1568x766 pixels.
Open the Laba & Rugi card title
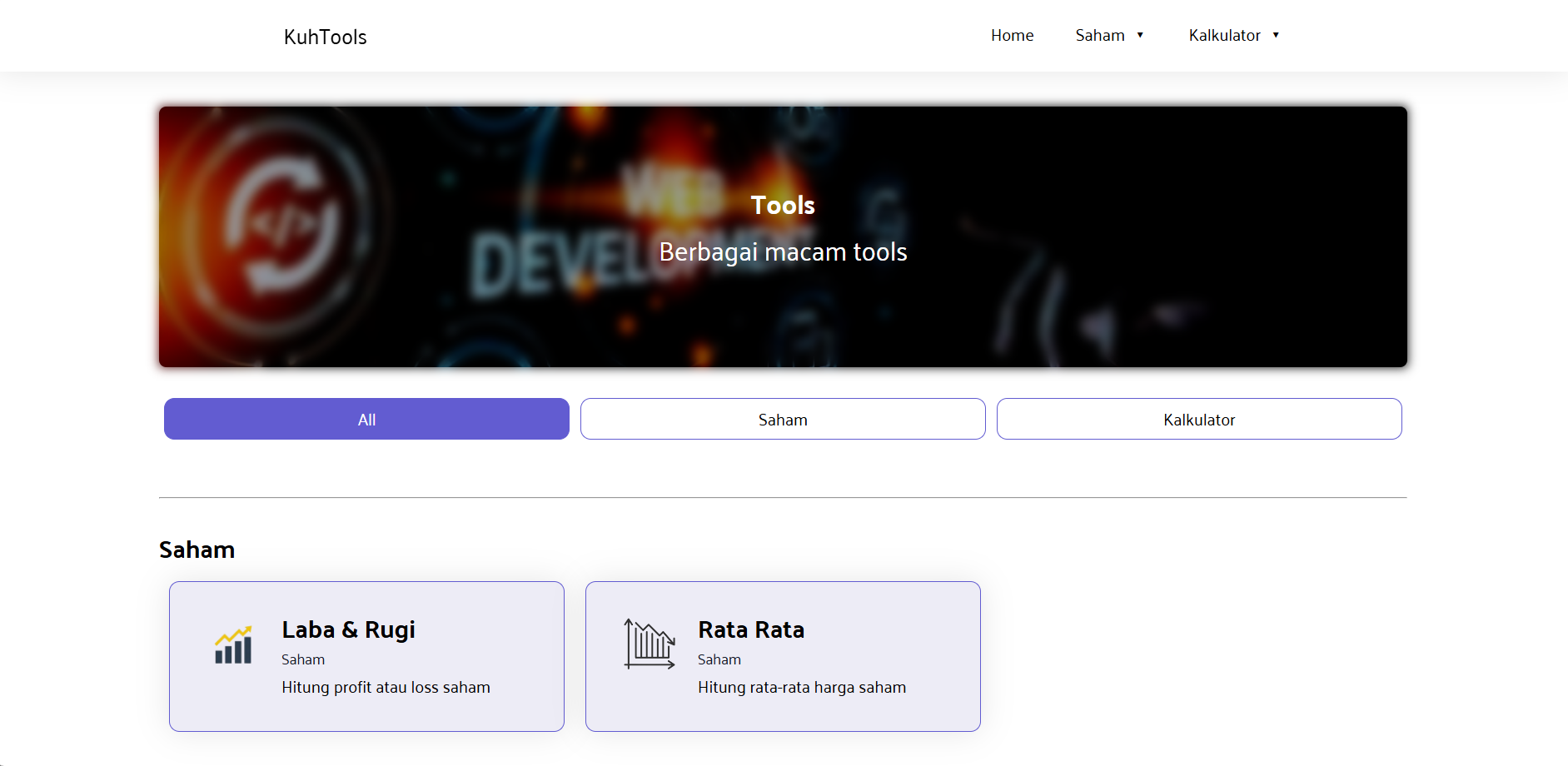click(x=348, y=629)
